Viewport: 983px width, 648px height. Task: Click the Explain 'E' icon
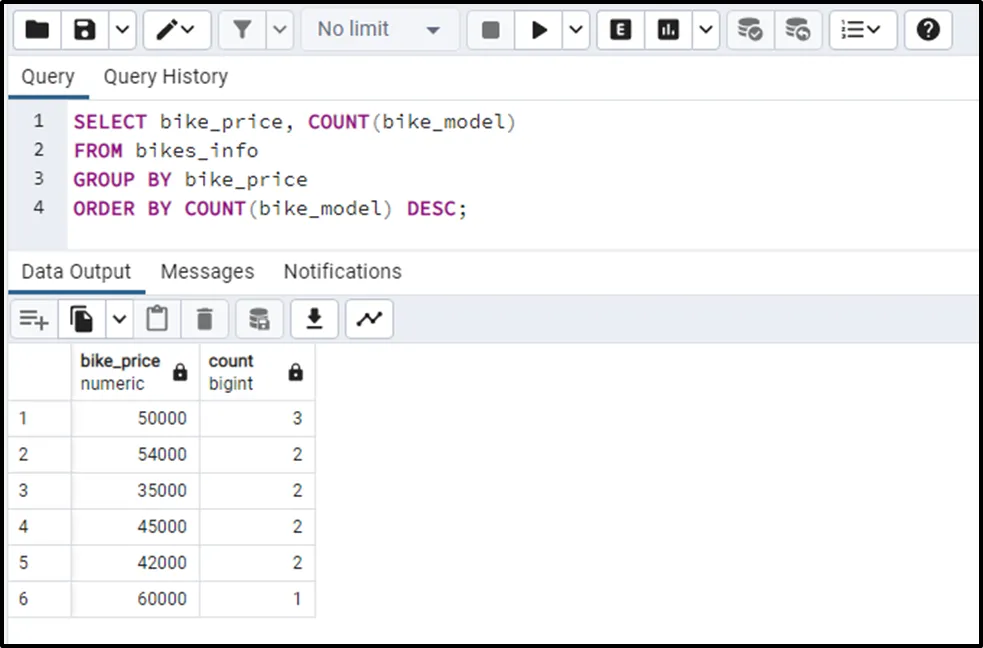coord(620,30)
